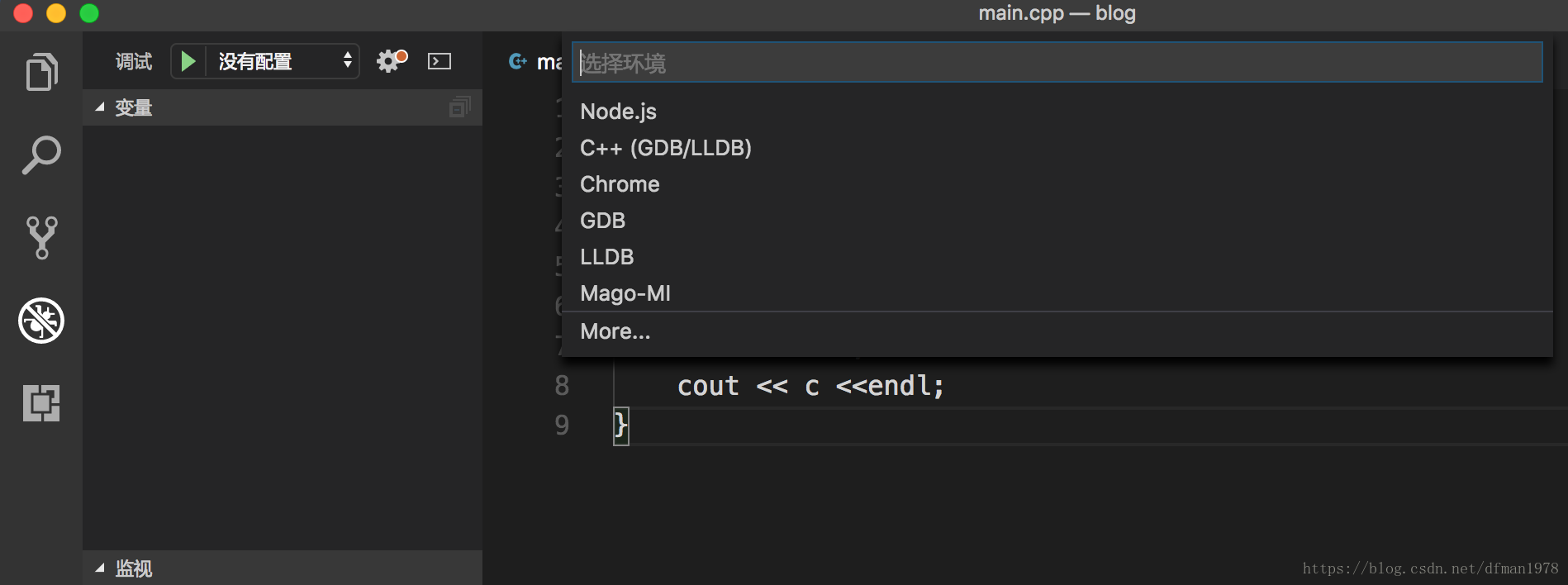The width and height of the screenshot is (1568, 585).
Task: Open the Extensions view
Action: (x=41, y=403)
